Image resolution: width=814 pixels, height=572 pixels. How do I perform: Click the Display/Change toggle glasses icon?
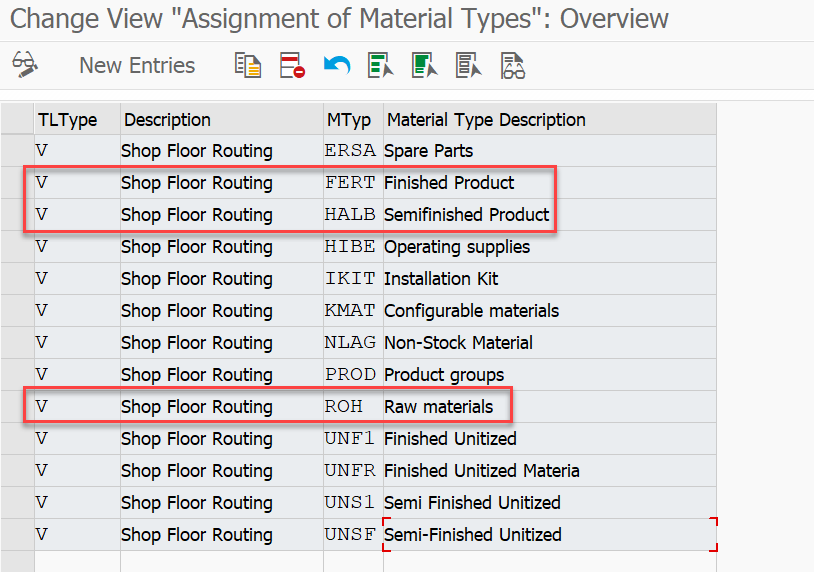pos(24,65)
